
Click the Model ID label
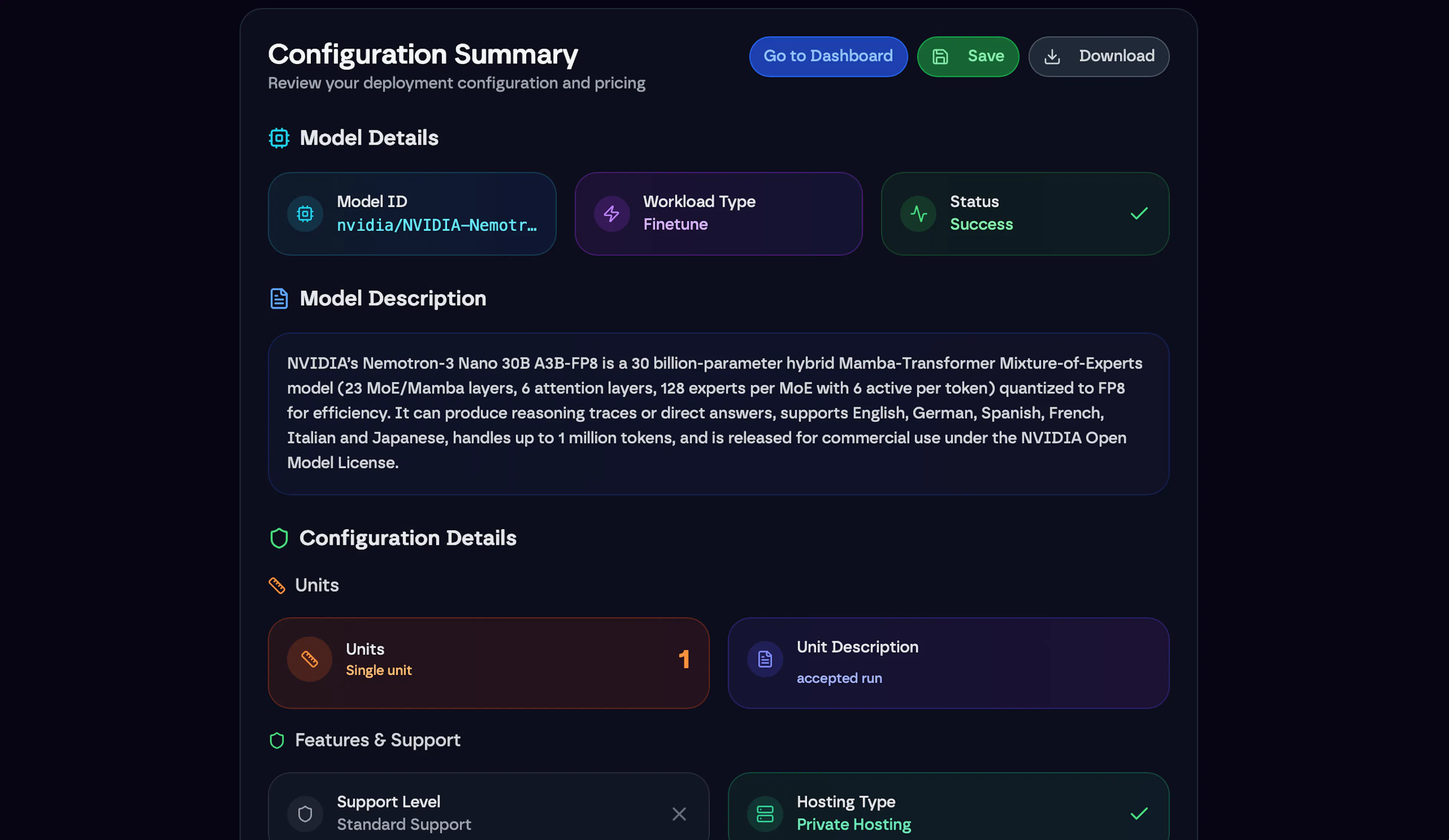pos(371,202)
